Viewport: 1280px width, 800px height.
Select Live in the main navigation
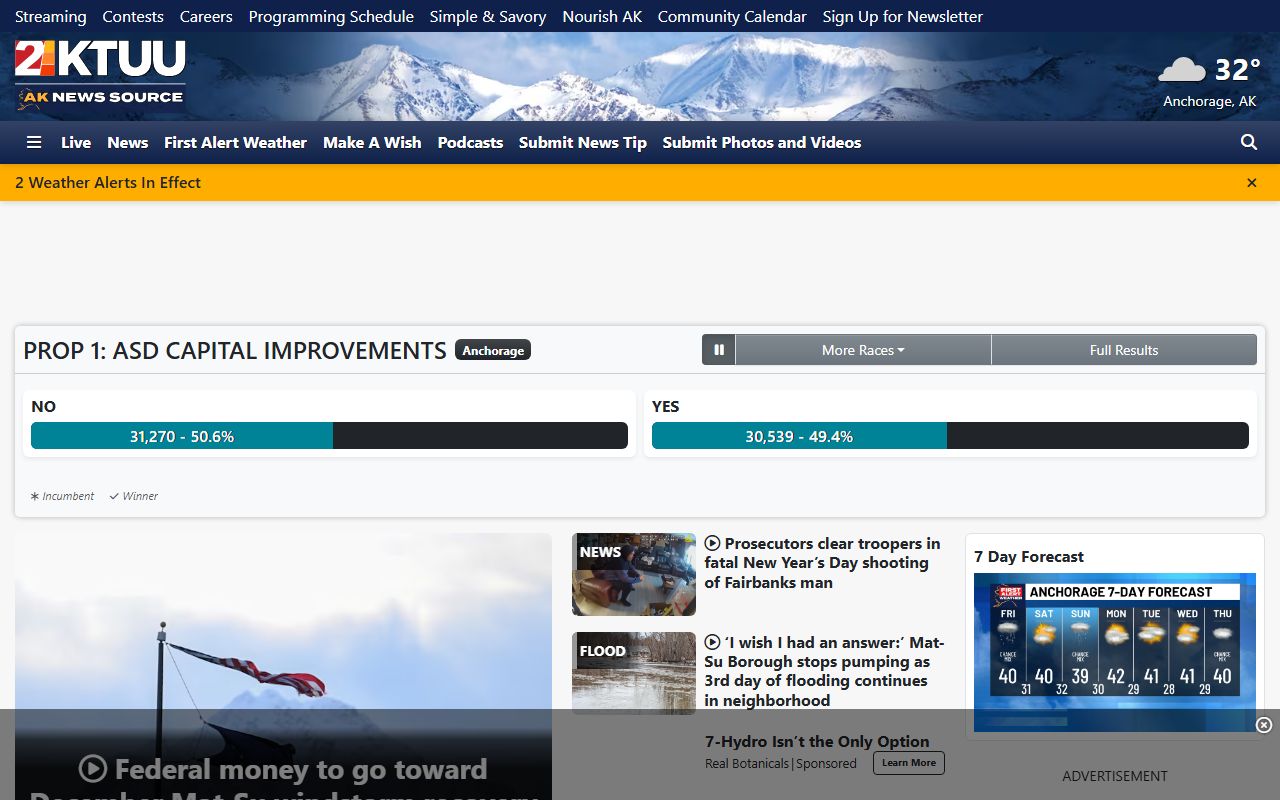[x=76, y=142]
